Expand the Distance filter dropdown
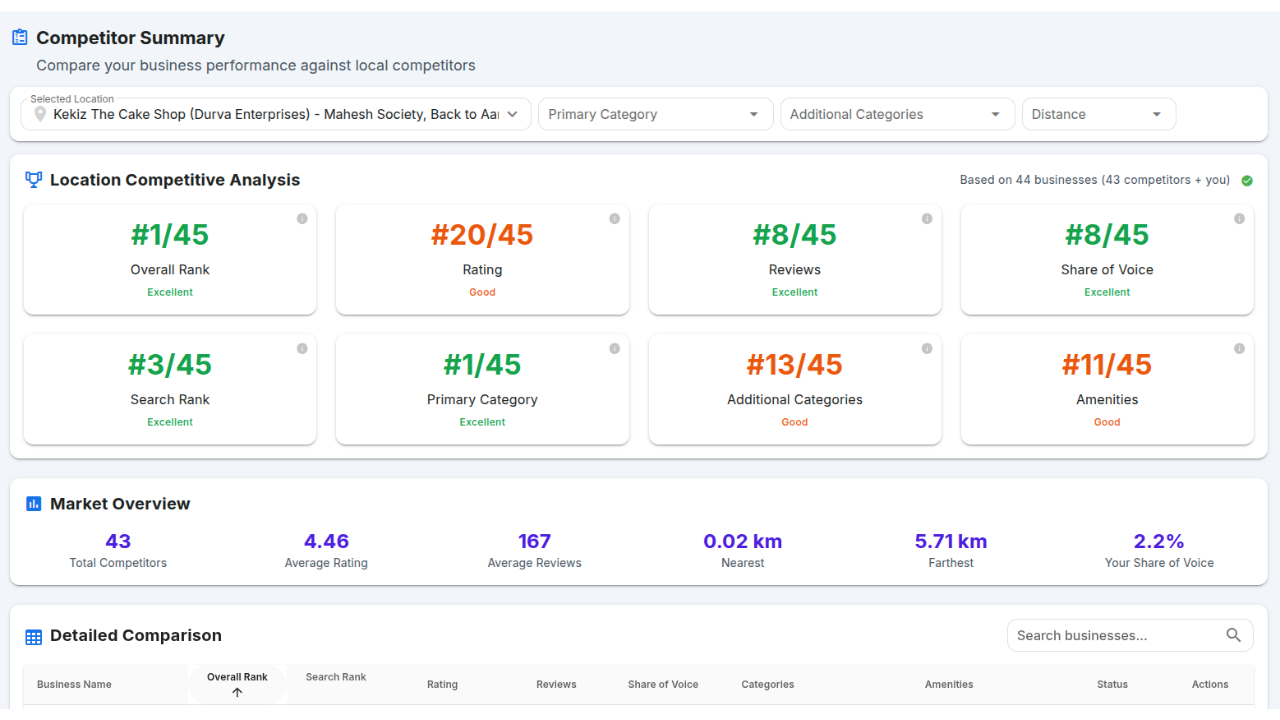 coord(1098,114)
